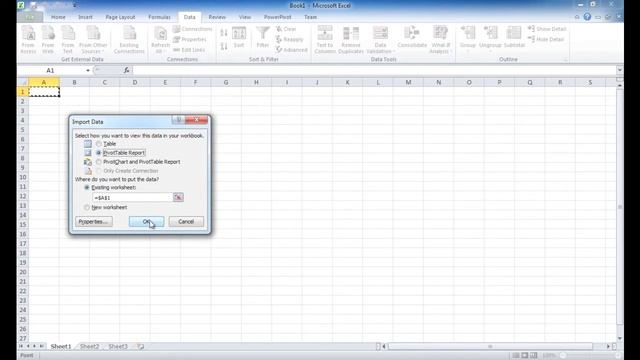Switch to the View tab
Screen dimensions: 640x360
[x=245, y=17]
